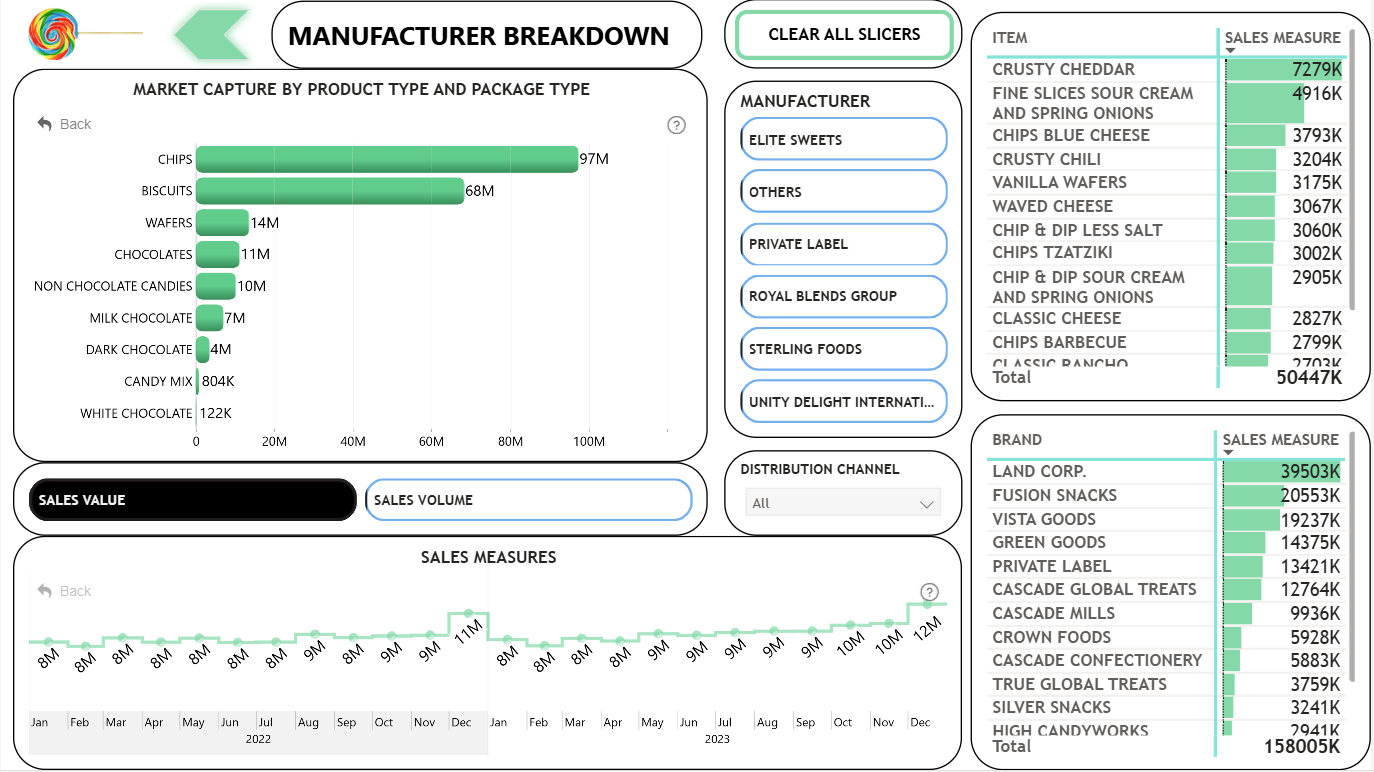The width and height of the screenshot is (1374, 772).
Task: Select the Vista Goods brand row
Action: click(1166, 519)
